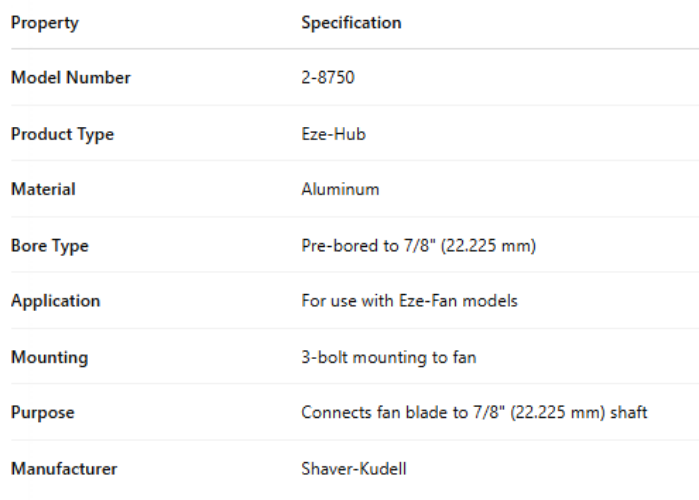Select the Manufacturer row label

pos(64,468)
